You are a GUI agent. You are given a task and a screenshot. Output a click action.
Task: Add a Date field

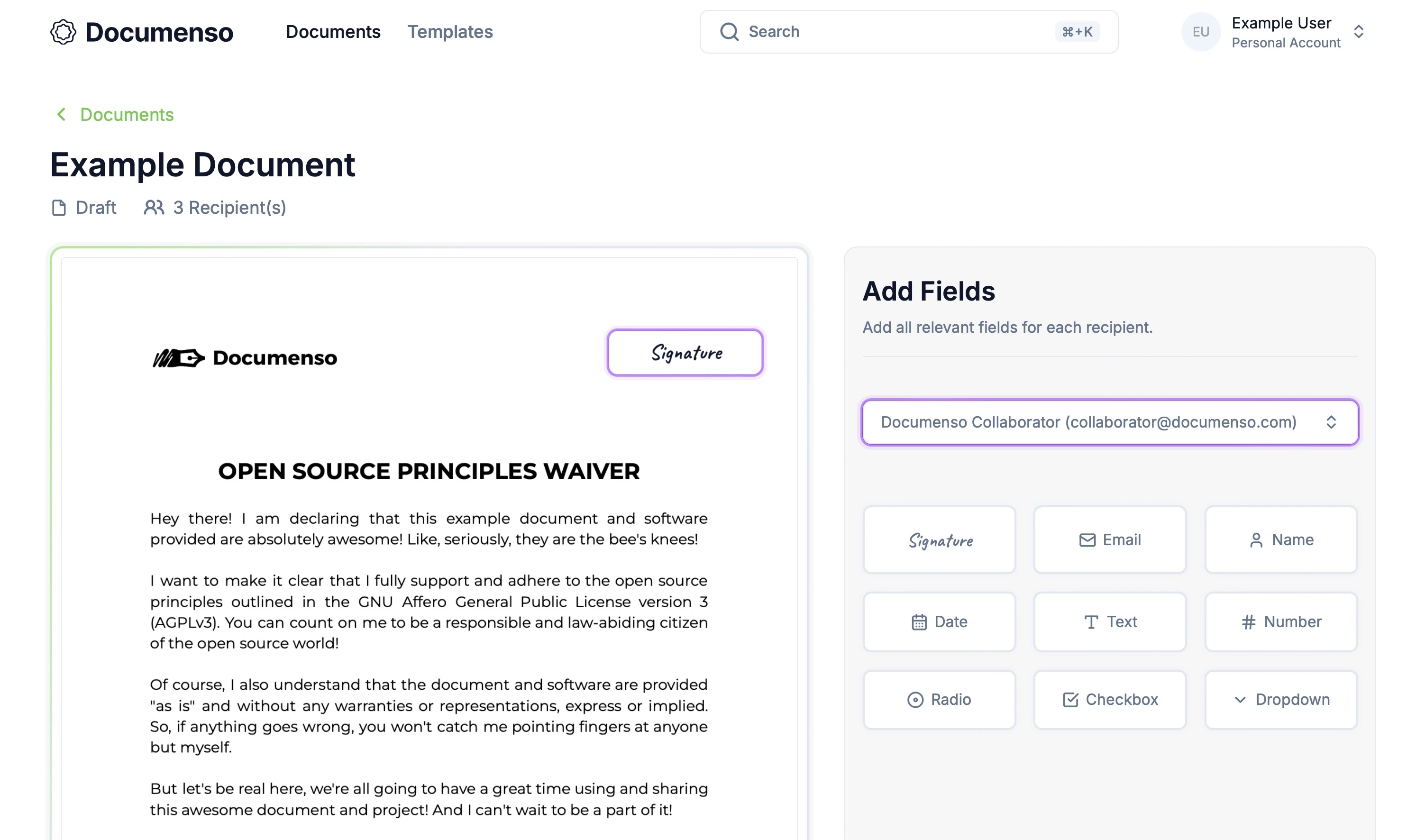tap(939, 621)
